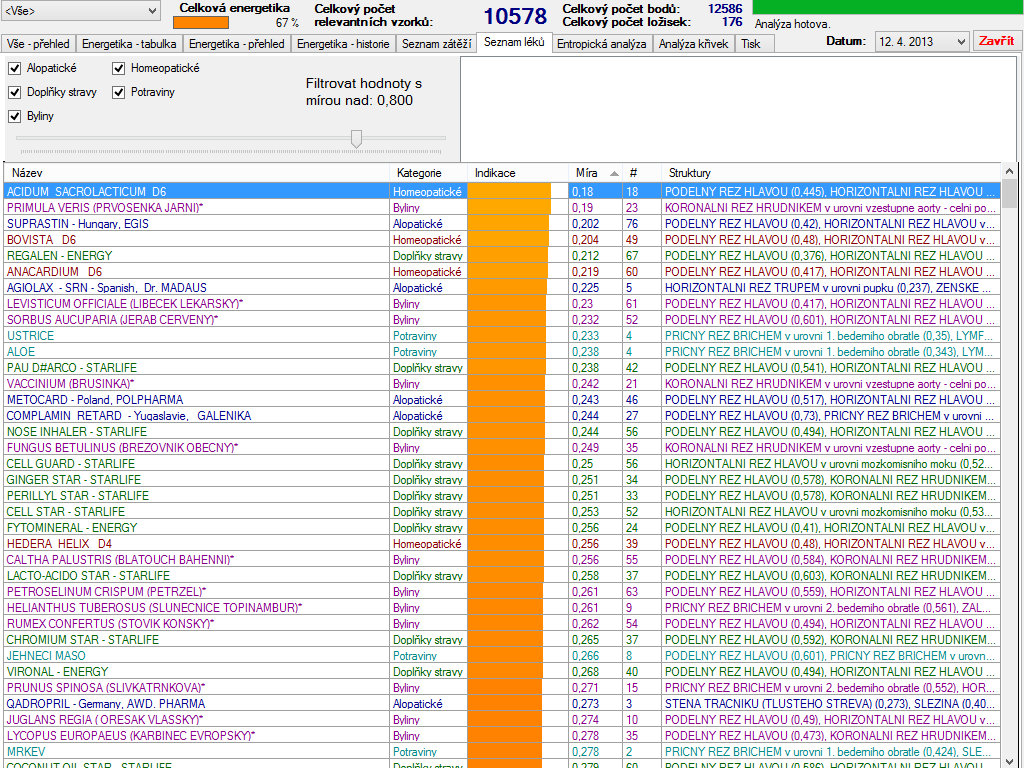Uncheck the Doplňky stravy checkbox
The height and width of the screenshot is (768, 1024).
(14, 92)
